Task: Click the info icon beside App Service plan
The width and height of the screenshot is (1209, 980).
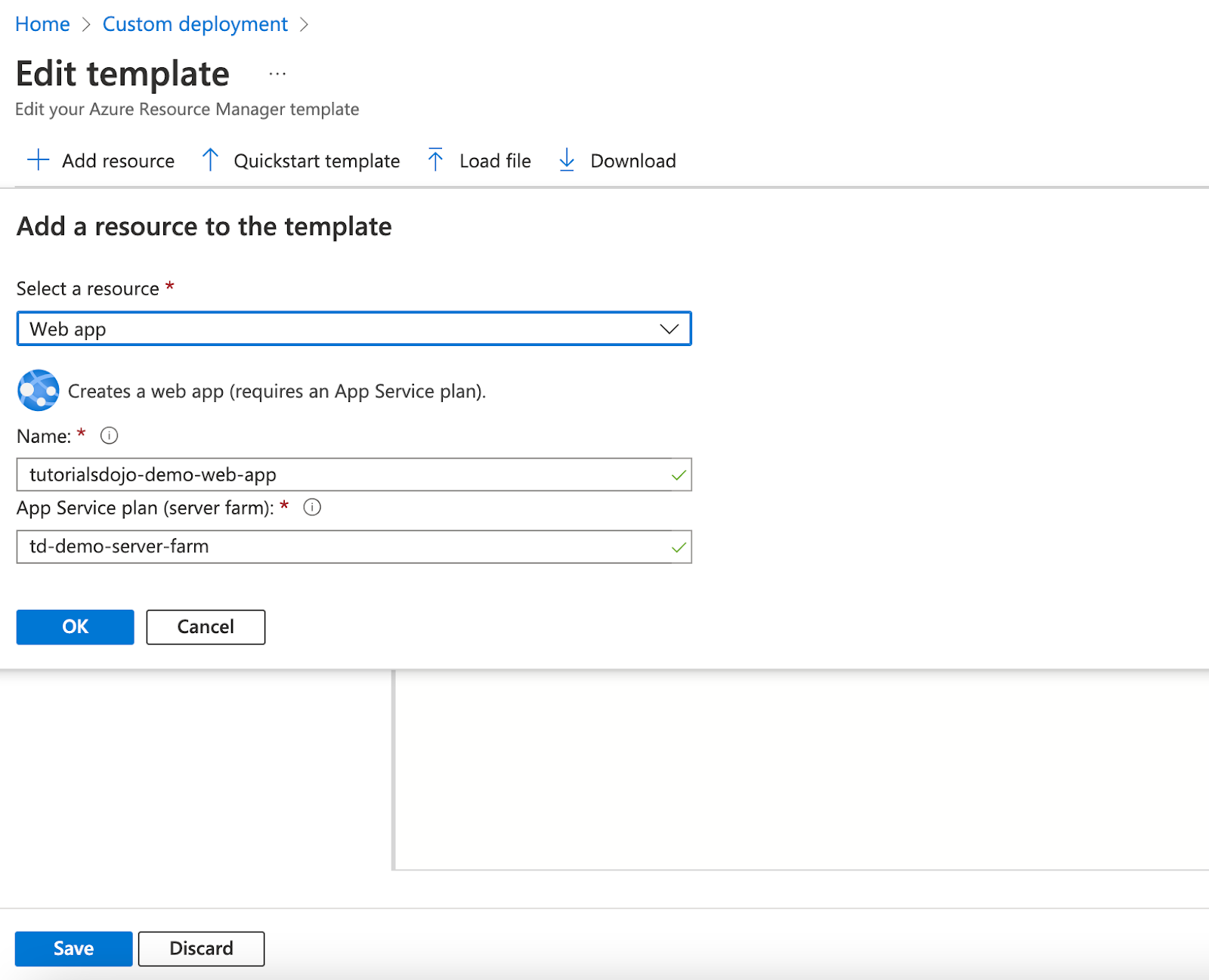Action: coord(312,508)
